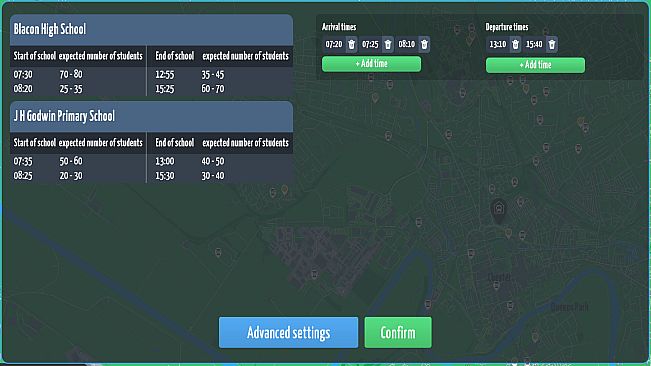Click the large school marker on map
651x366 pixels.
pyautogui.click(x=499, y=210)
